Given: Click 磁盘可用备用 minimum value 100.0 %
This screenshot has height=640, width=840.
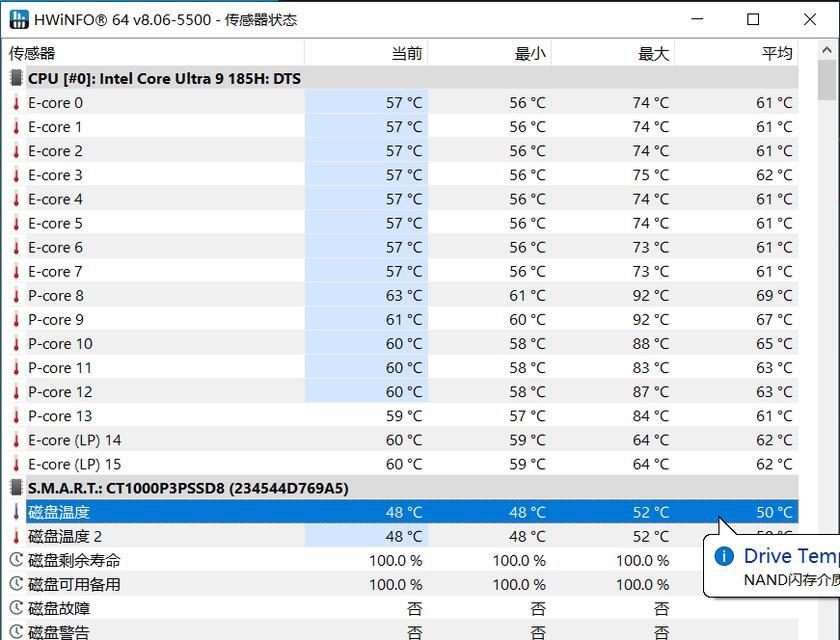Looking at the screenshot, I should 519,585.
